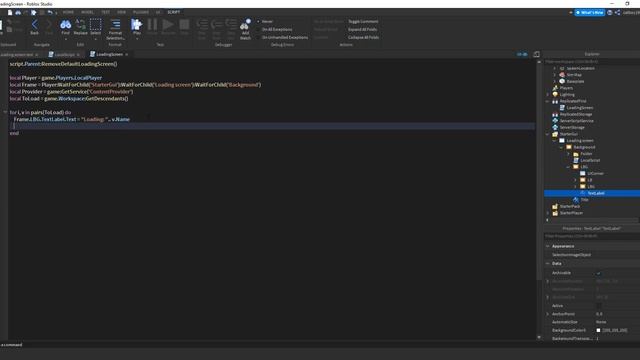Open the BackgroundColor3 white color swatch
This screenshot has height=360, width=640.
pos(598,330)
